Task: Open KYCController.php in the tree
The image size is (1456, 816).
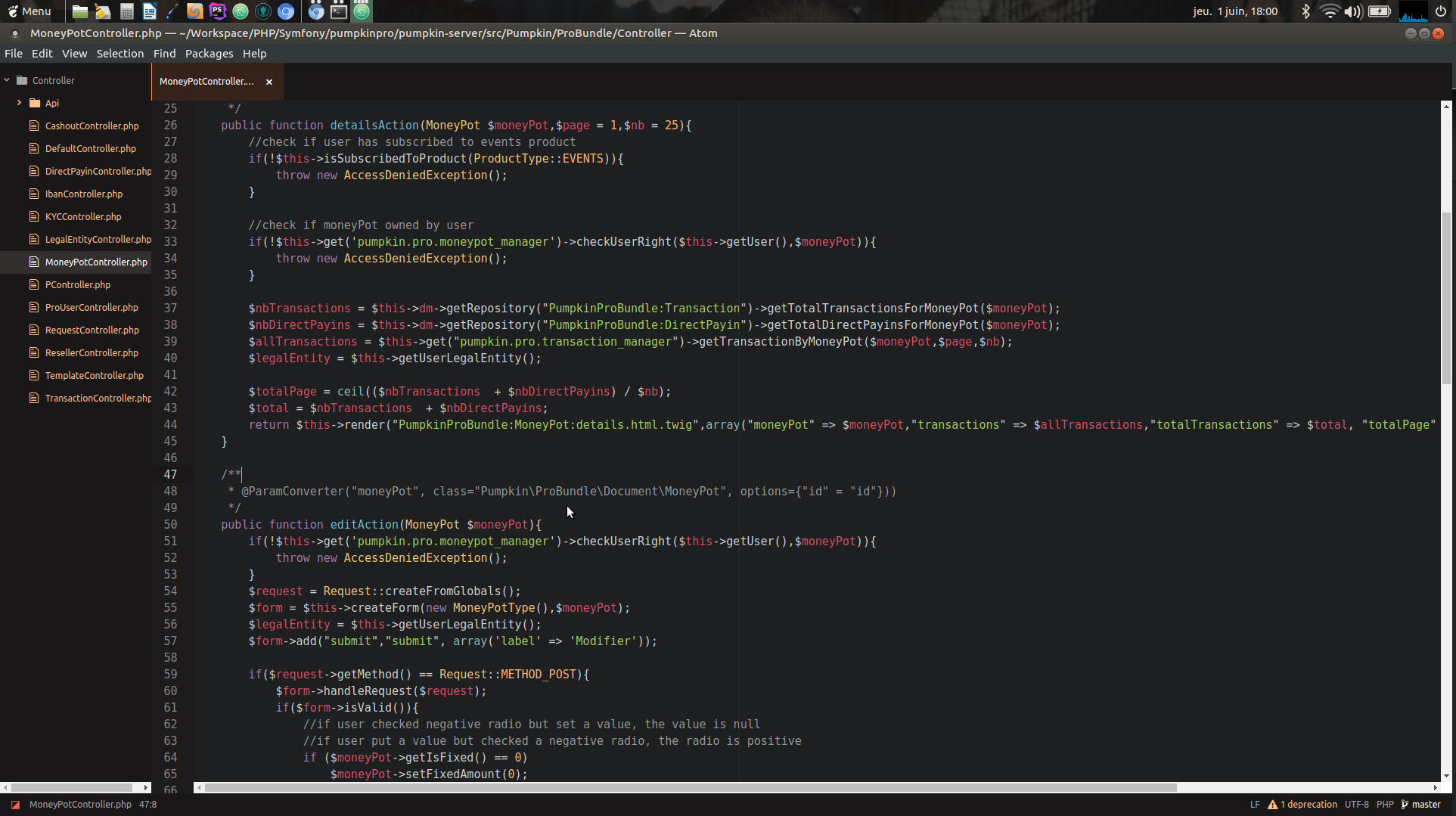Action: [x=83, y=217]
